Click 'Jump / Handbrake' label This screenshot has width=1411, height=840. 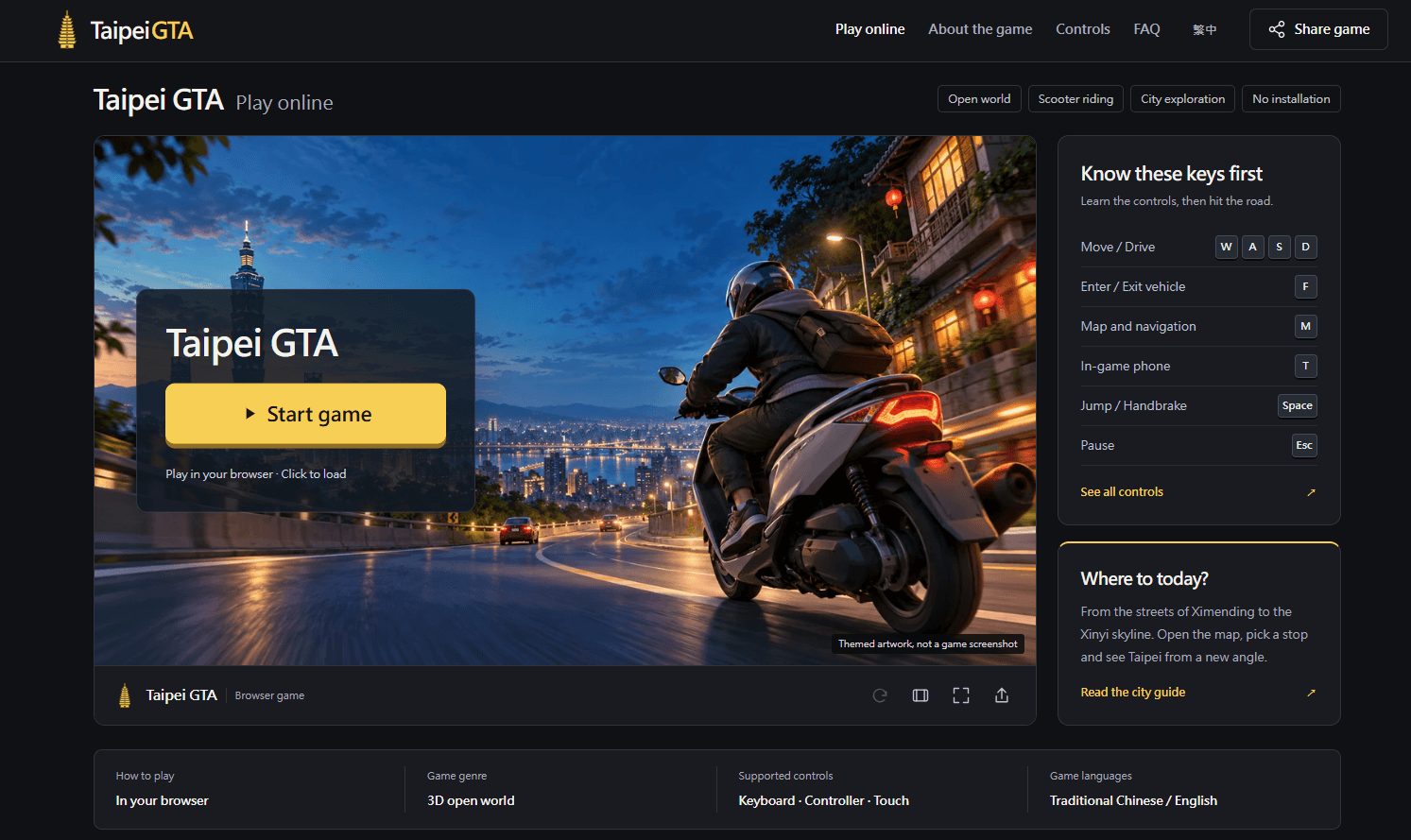(1133, 405)
